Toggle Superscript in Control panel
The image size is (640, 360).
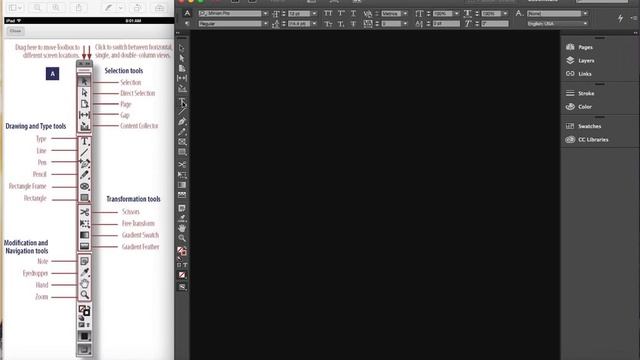[341, 13]
